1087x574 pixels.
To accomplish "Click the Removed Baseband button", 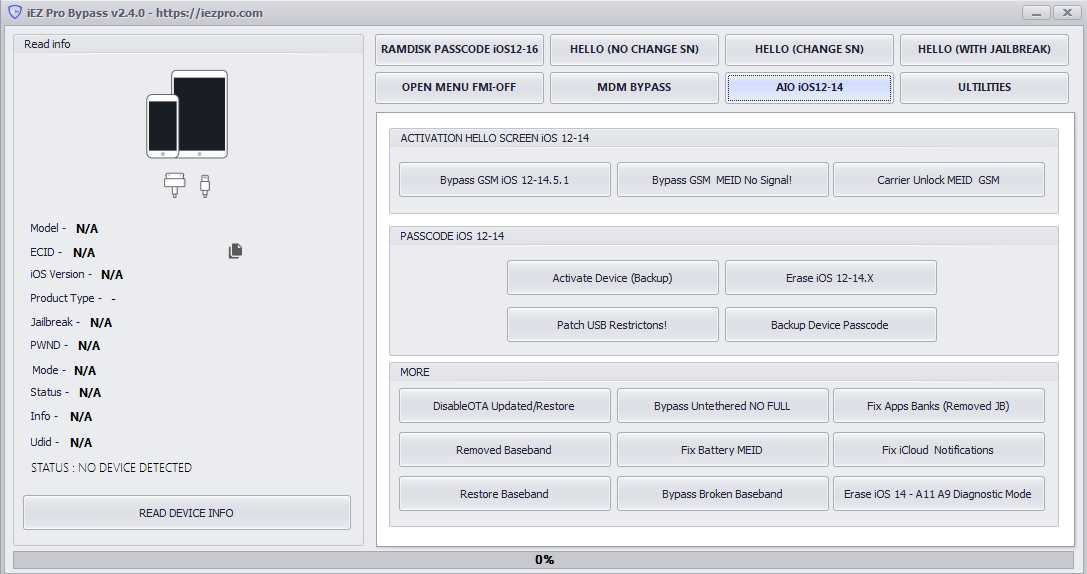I will 505,450.
